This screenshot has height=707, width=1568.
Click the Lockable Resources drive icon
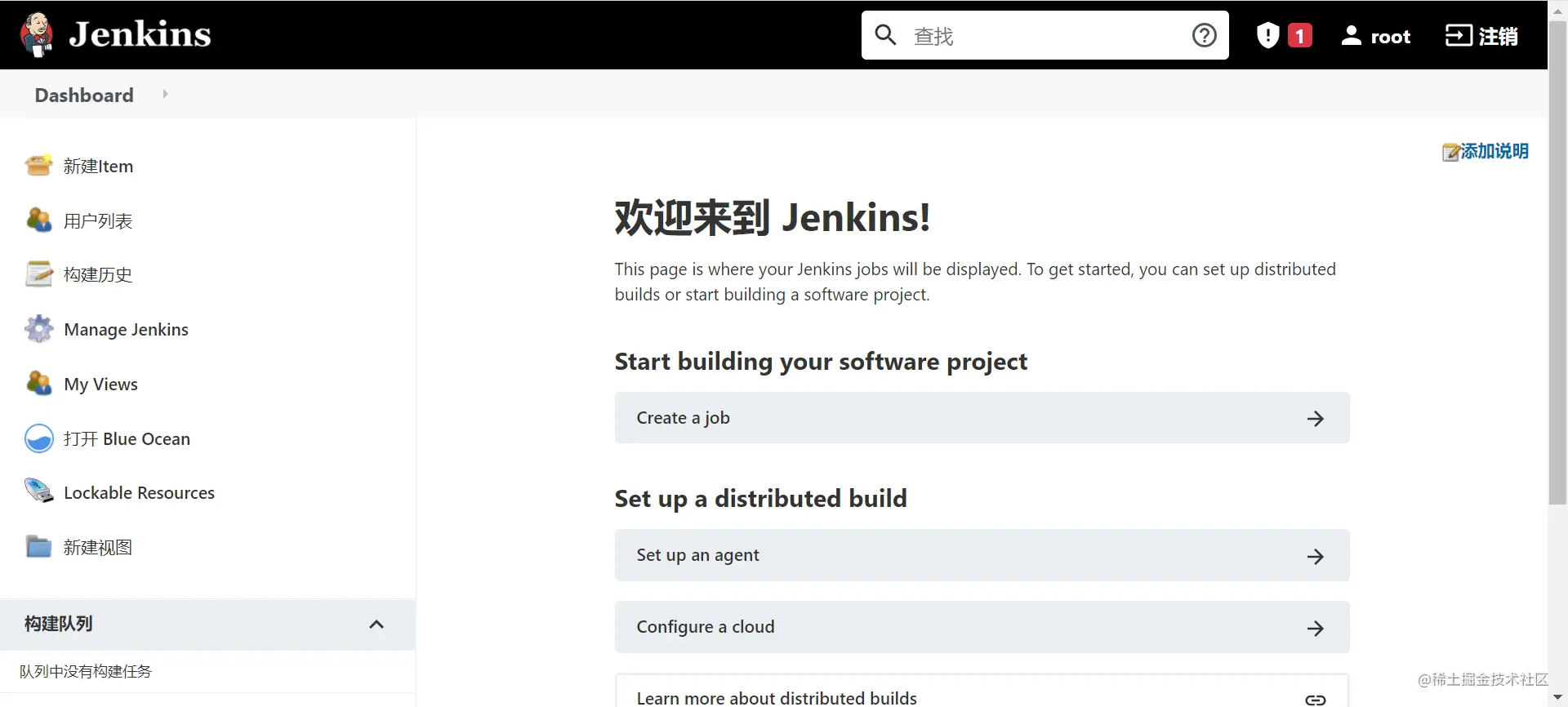point(39,491)
